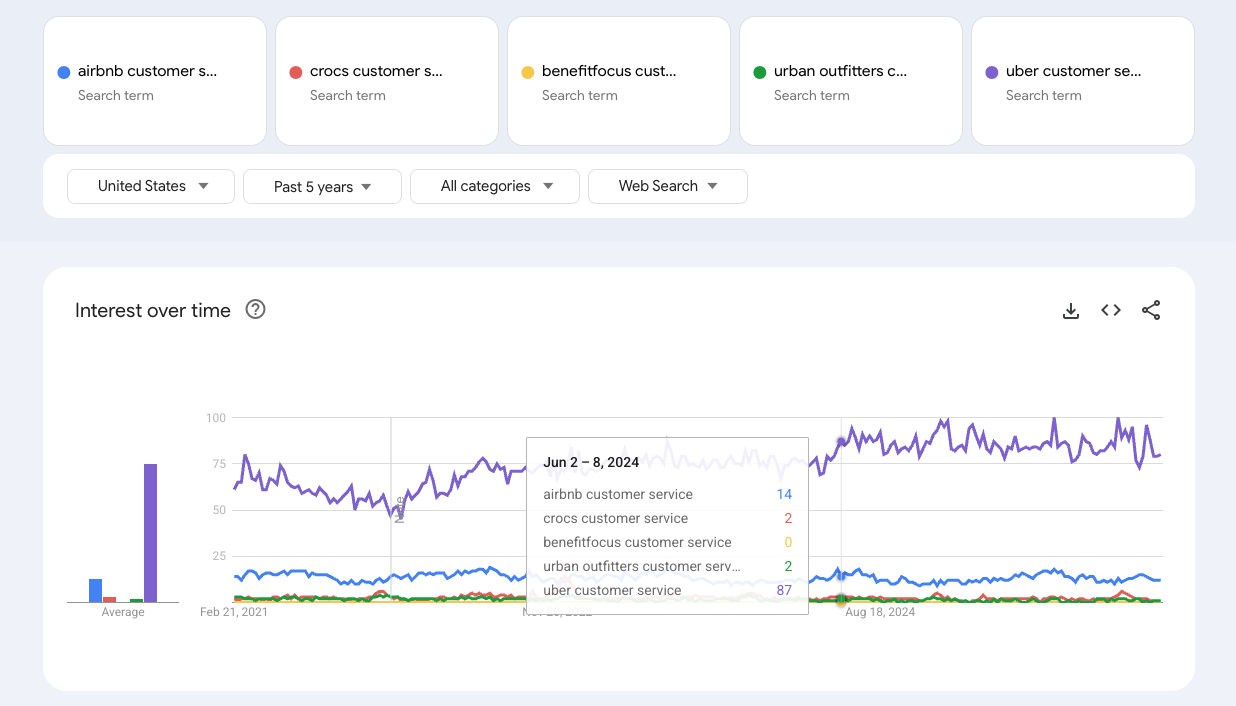Click the yellow benefitfocus term dot

coord(528,72)
